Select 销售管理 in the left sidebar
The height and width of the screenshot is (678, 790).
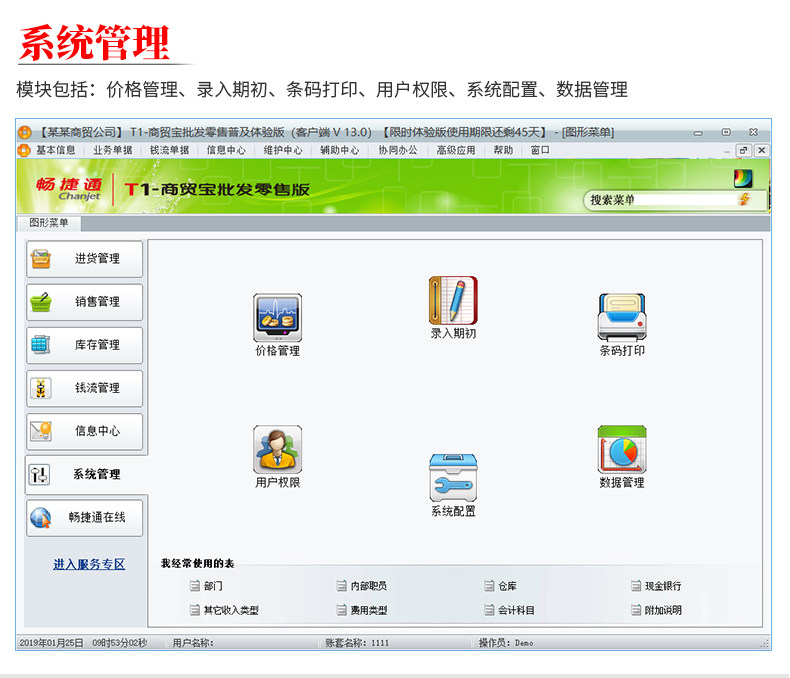point(85,302)
